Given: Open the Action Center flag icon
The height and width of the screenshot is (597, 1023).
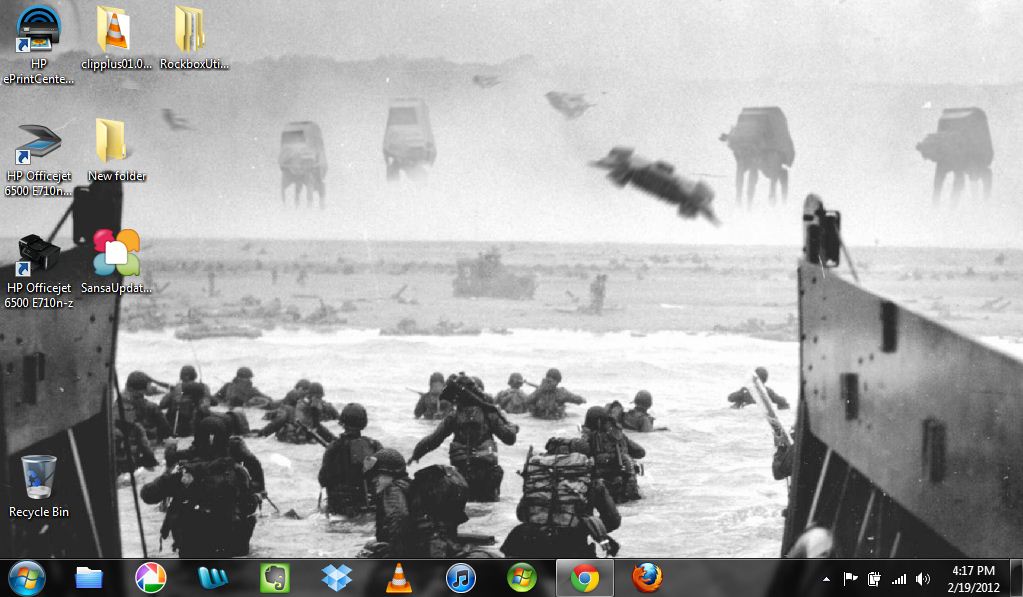Looking at the screenshot, I should tap(850, 579).
